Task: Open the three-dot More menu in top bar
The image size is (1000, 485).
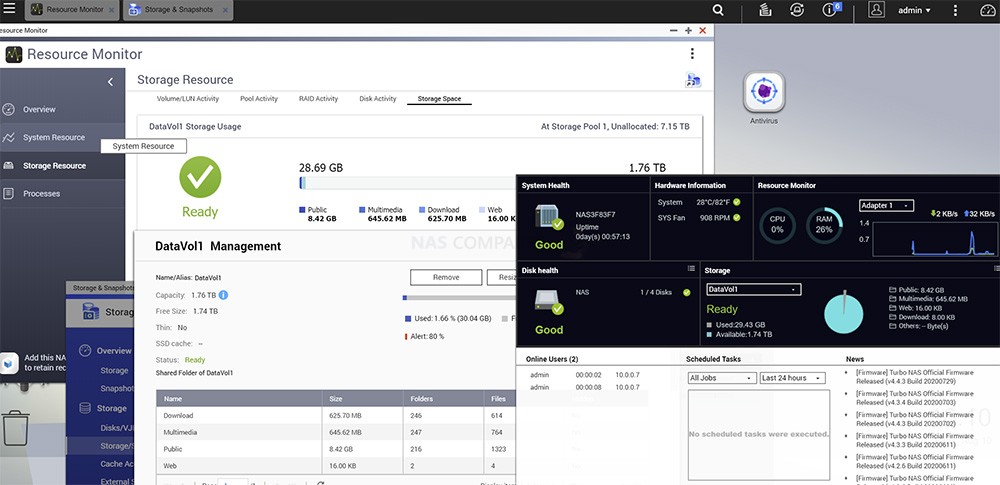Action: [x=955, y=10]
